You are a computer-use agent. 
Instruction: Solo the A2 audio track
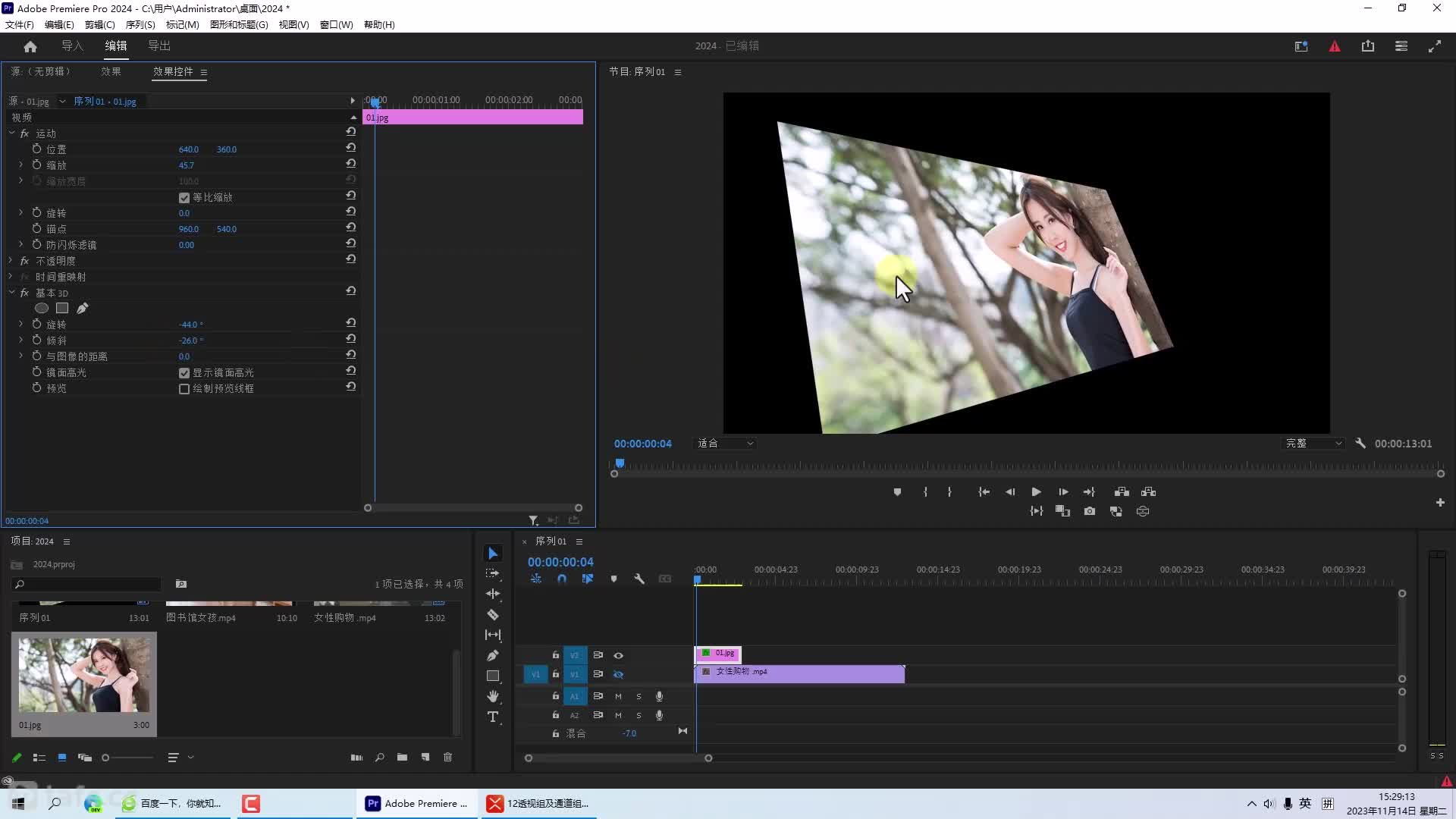point(639,715)
